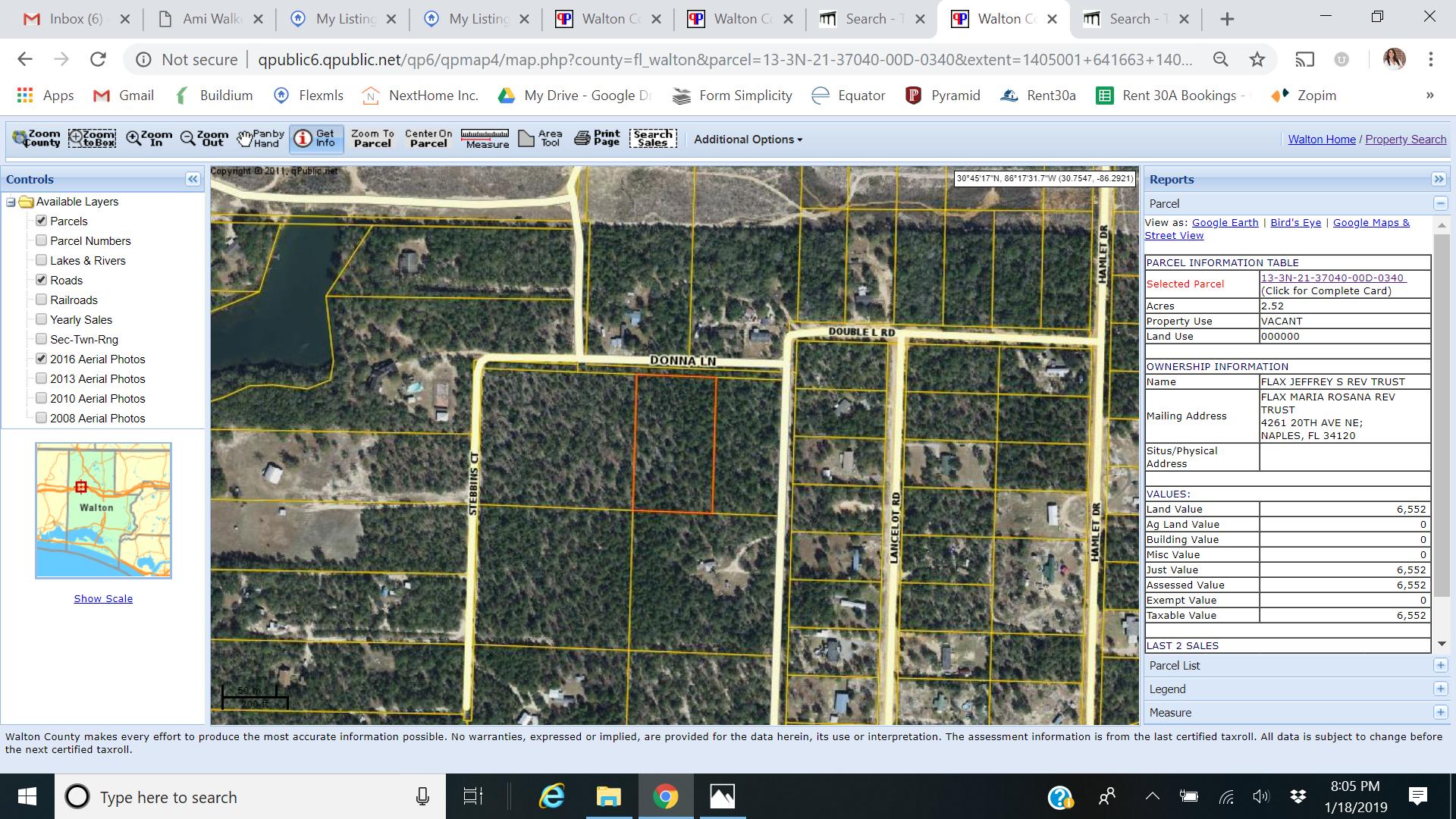Click the Zoom Out tool
Image resolution: width=1456 pixels, height=819 pixels.
click(204, 139)
